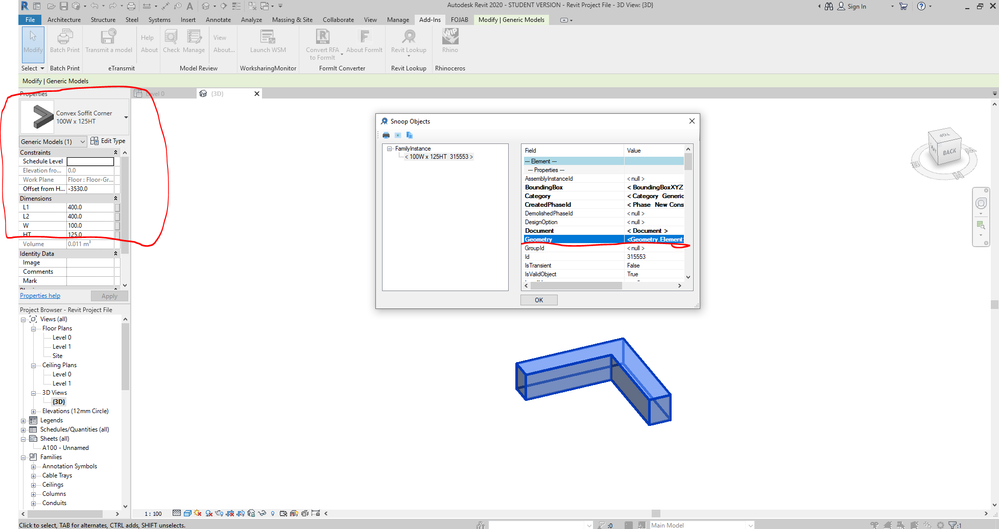The height and width of the screenshot is (529, 999).
Task: Click the view scale 1 : 100
Action: coord(153,513)
